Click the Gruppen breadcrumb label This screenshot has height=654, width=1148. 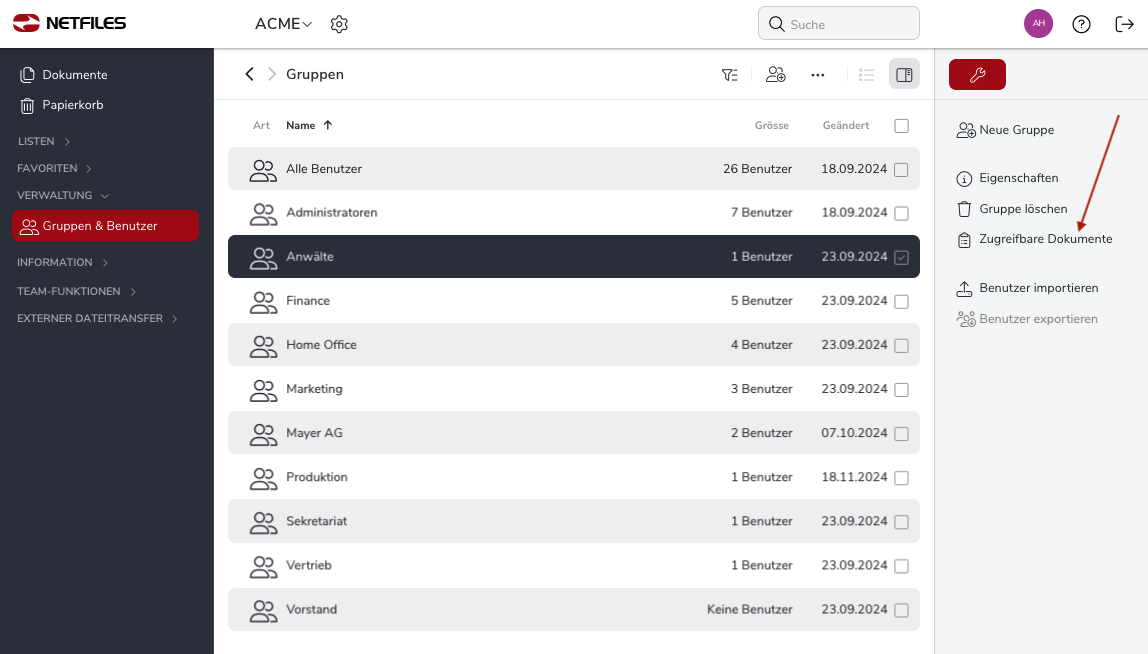tap(315, 74)
